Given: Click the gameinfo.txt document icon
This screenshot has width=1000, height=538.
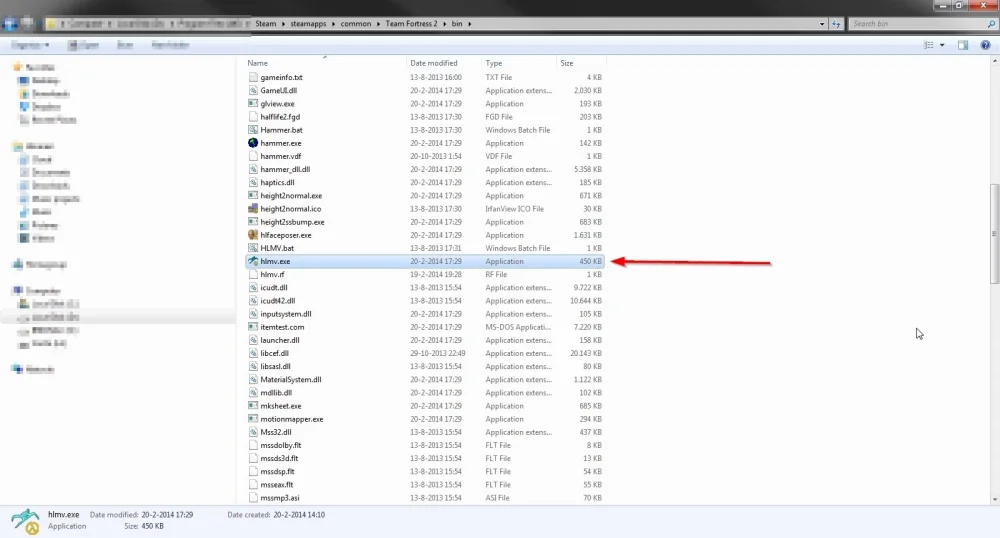Looking at the screenshot, I should [x=253, y=77].
